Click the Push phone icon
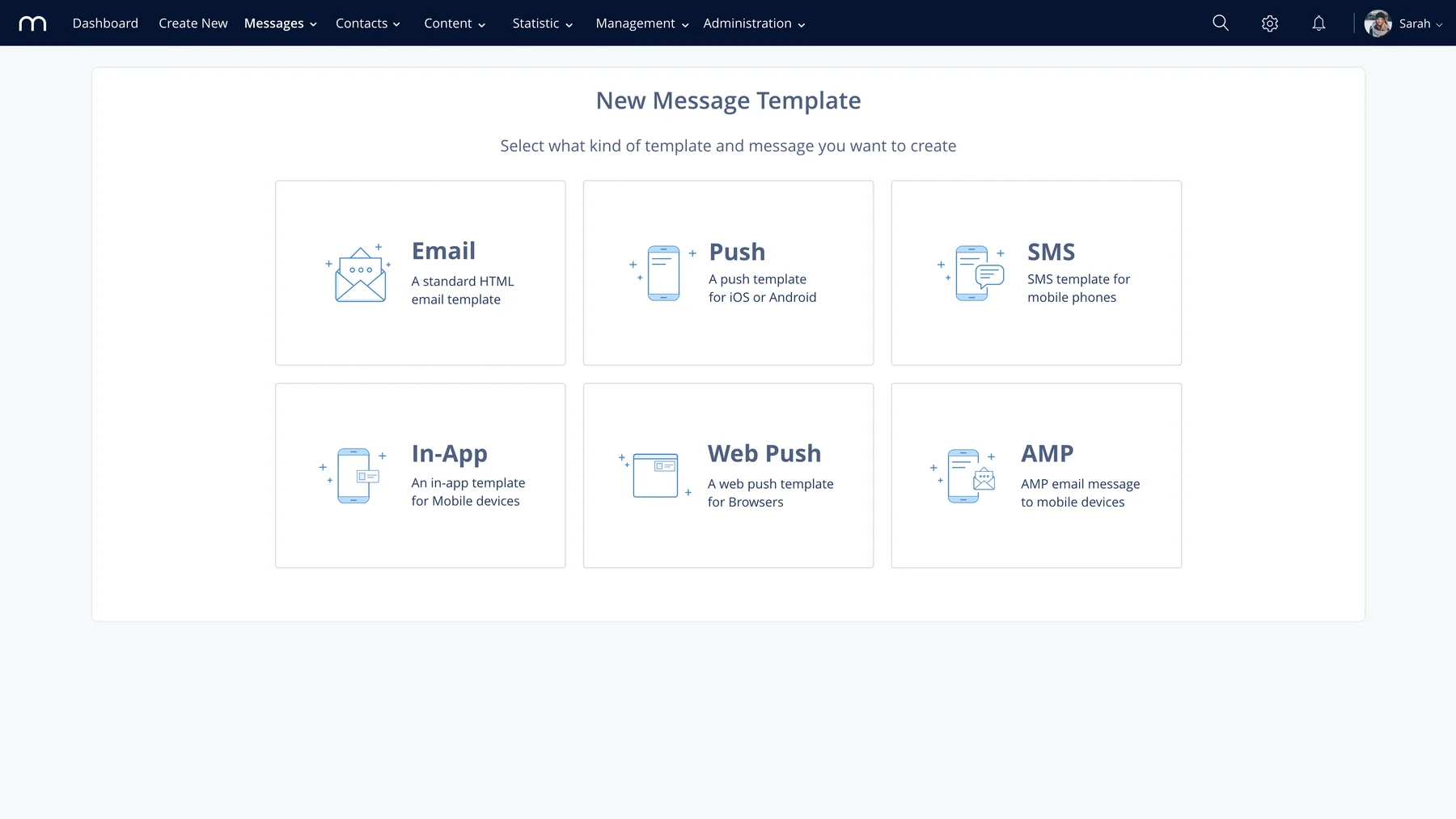This screenshot has width=1456, height=819. tap(663, 274)
